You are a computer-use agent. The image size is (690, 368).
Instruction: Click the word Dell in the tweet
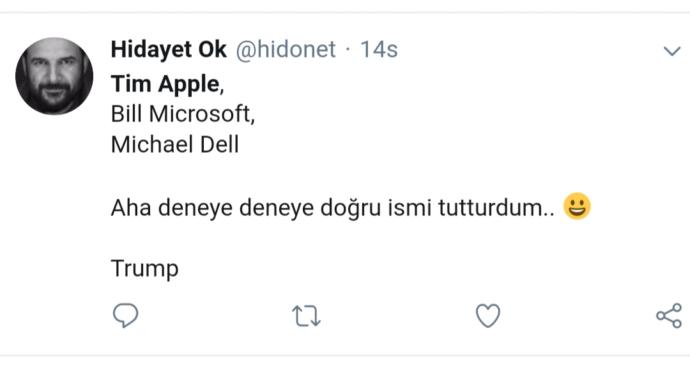220,144
